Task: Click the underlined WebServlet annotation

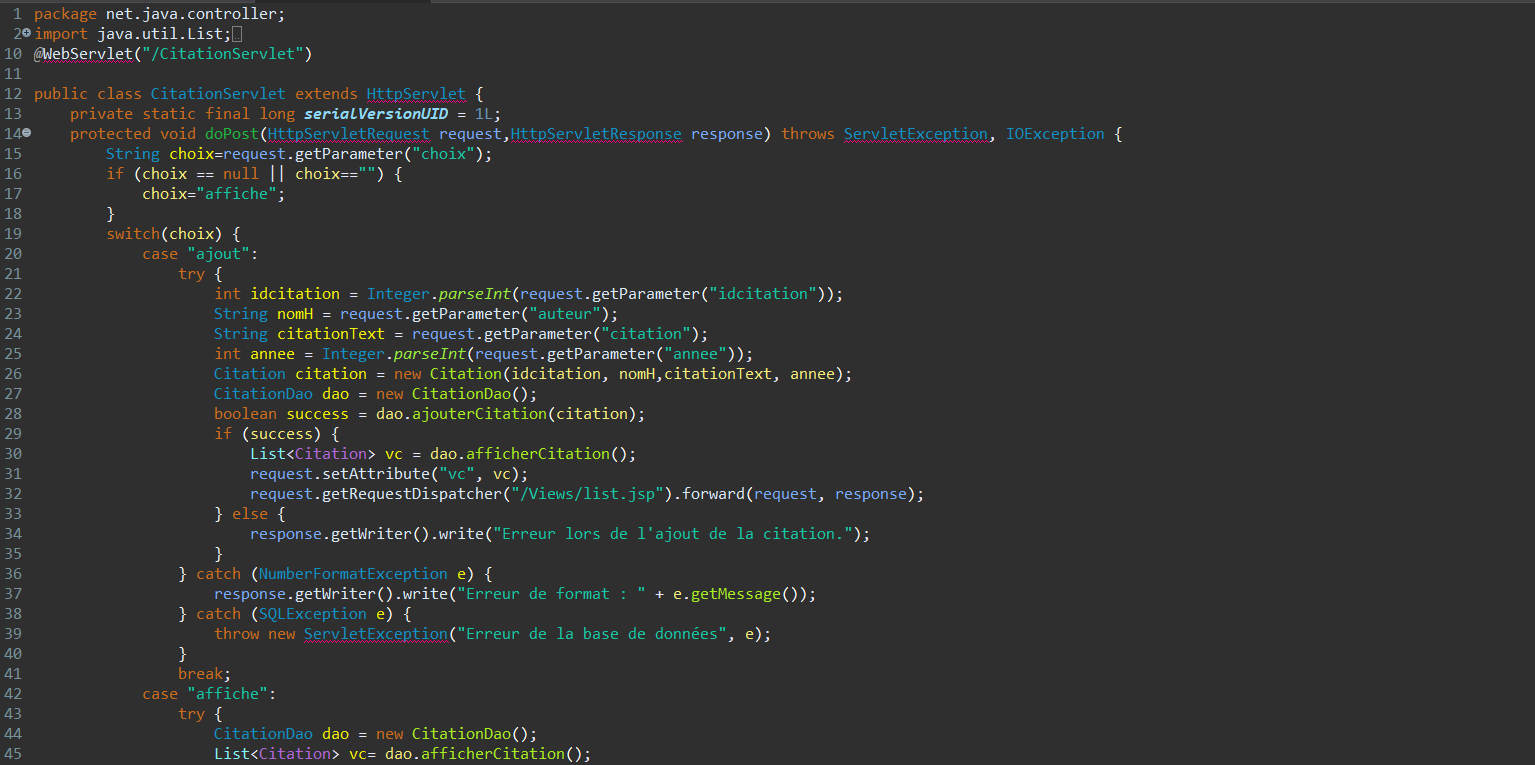Action: point(87,54)
